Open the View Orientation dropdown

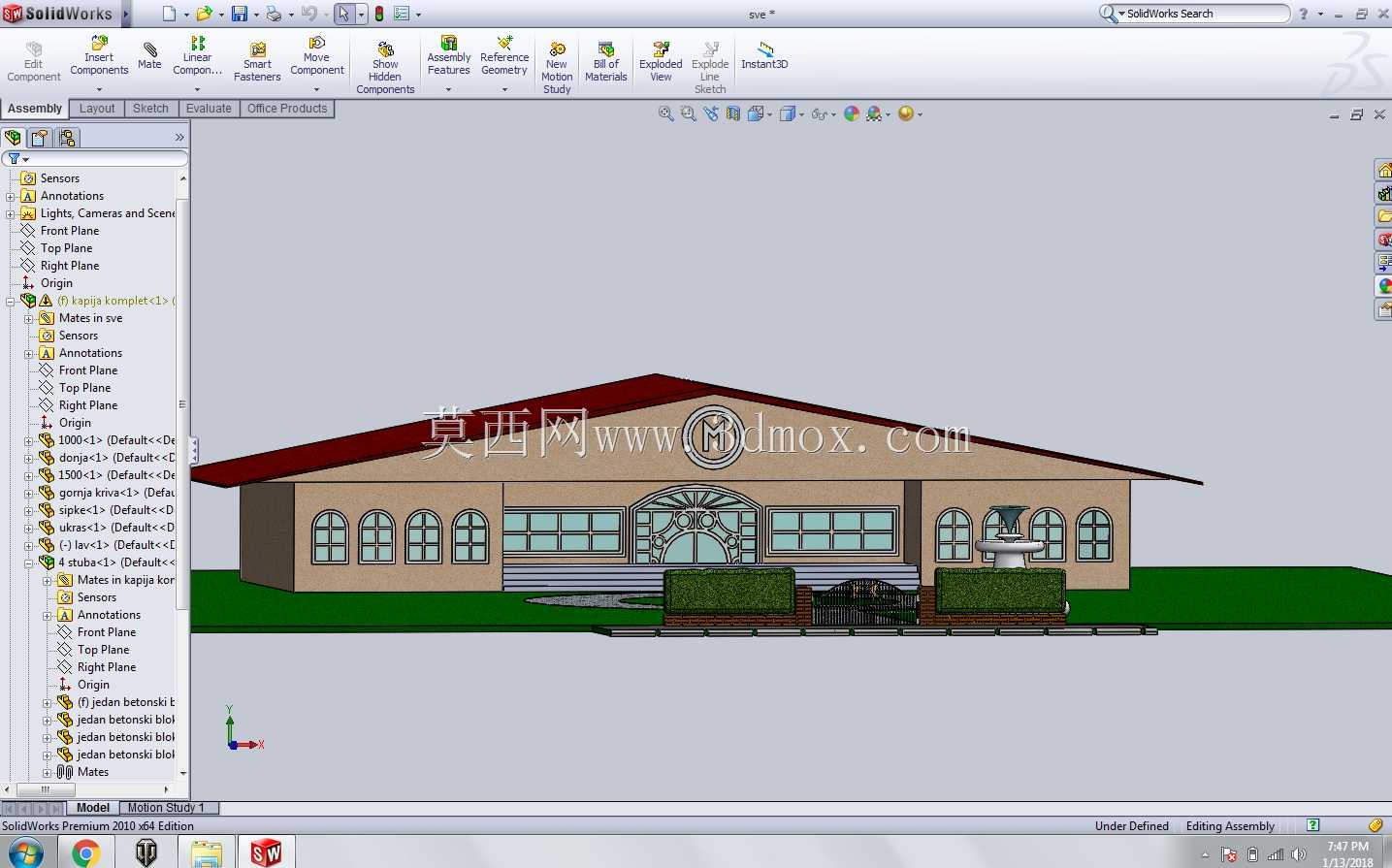pos(769,114)
